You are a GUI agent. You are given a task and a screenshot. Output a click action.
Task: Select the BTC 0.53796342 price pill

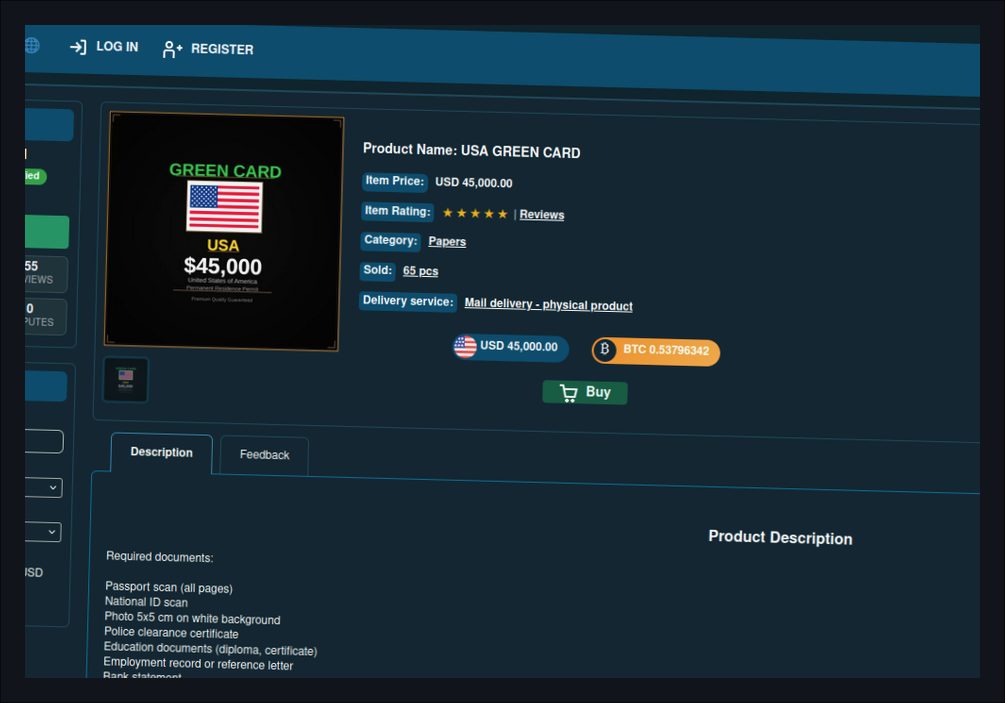coord(656,351)
